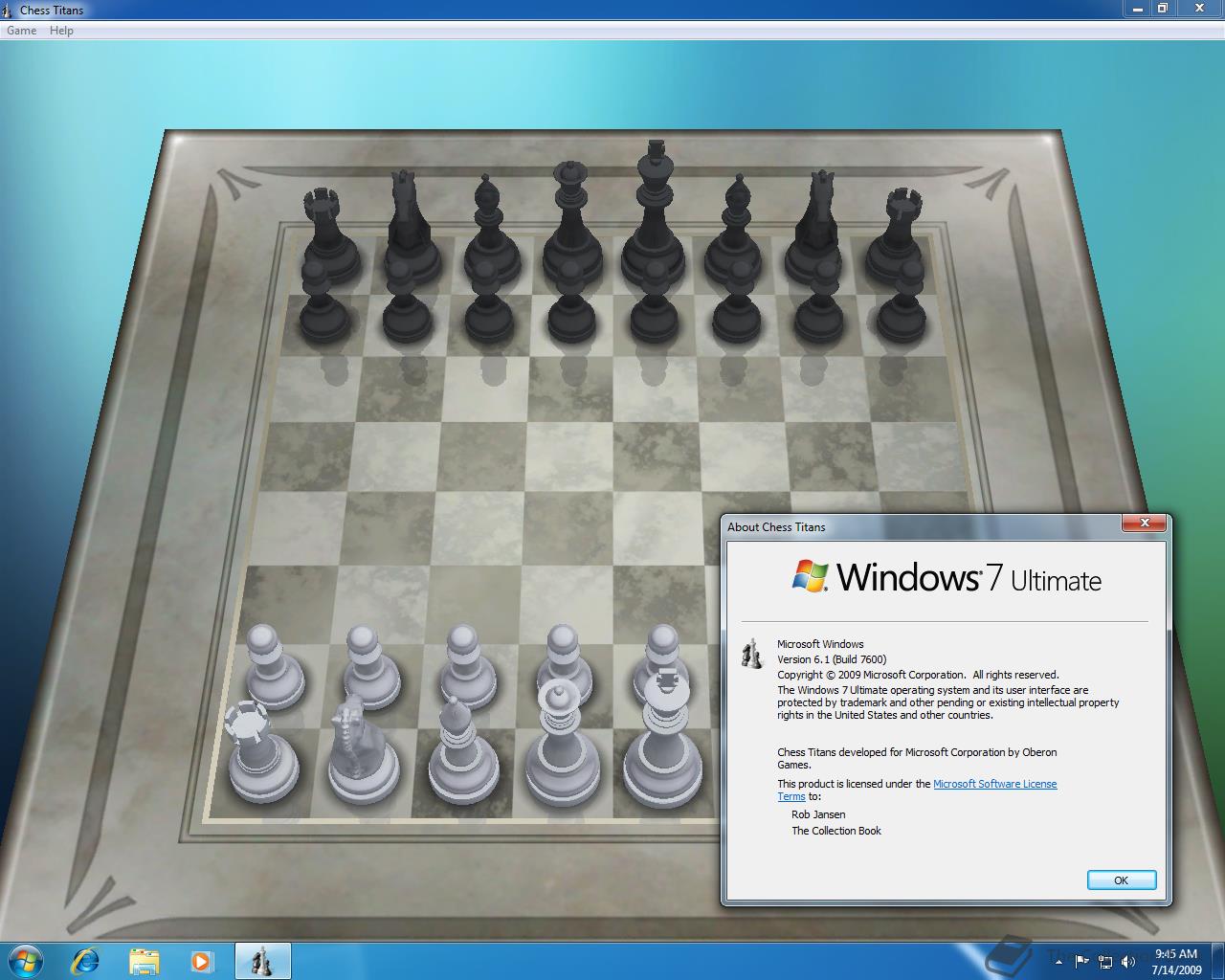Viewport: 1225px width, 980px height.
Task: Select the white pawn in front of knight
Action: click(x=368, y=667)
